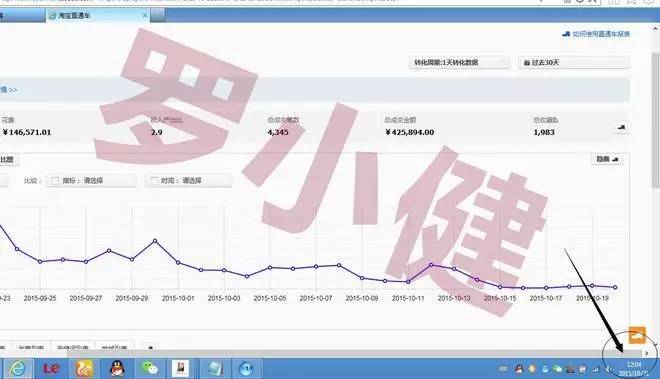The height and width of the screenshot is (379, 660).
Task: Open the 指标: 请选择 dropdown
Action: point(91,181)
